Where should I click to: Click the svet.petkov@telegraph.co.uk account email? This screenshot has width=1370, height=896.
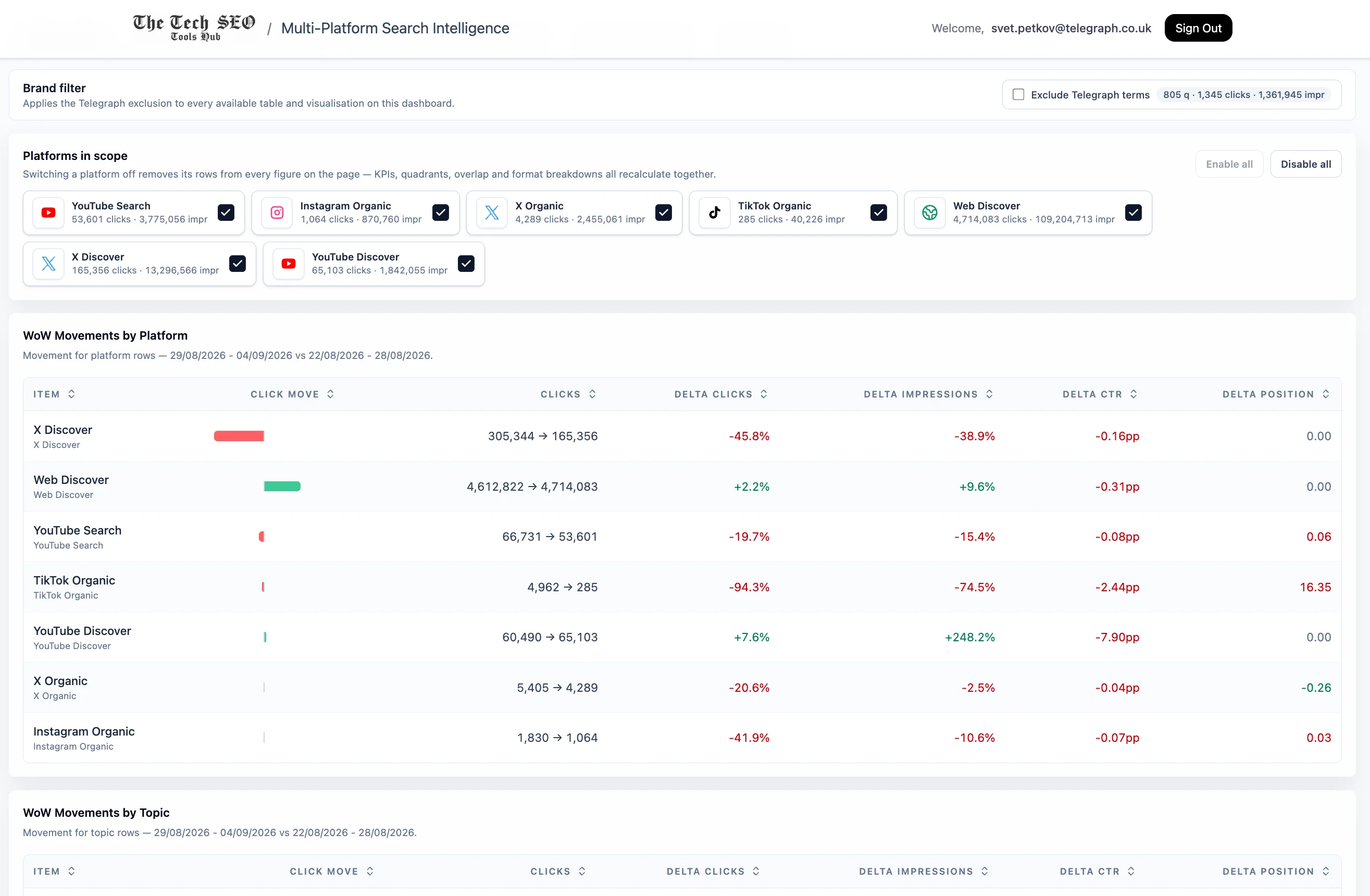coord(1070,28)
